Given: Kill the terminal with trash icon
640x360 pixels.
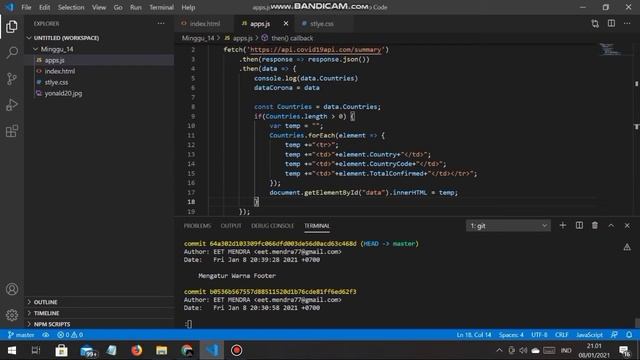Looking at the screenshot, I should point(595,225).
